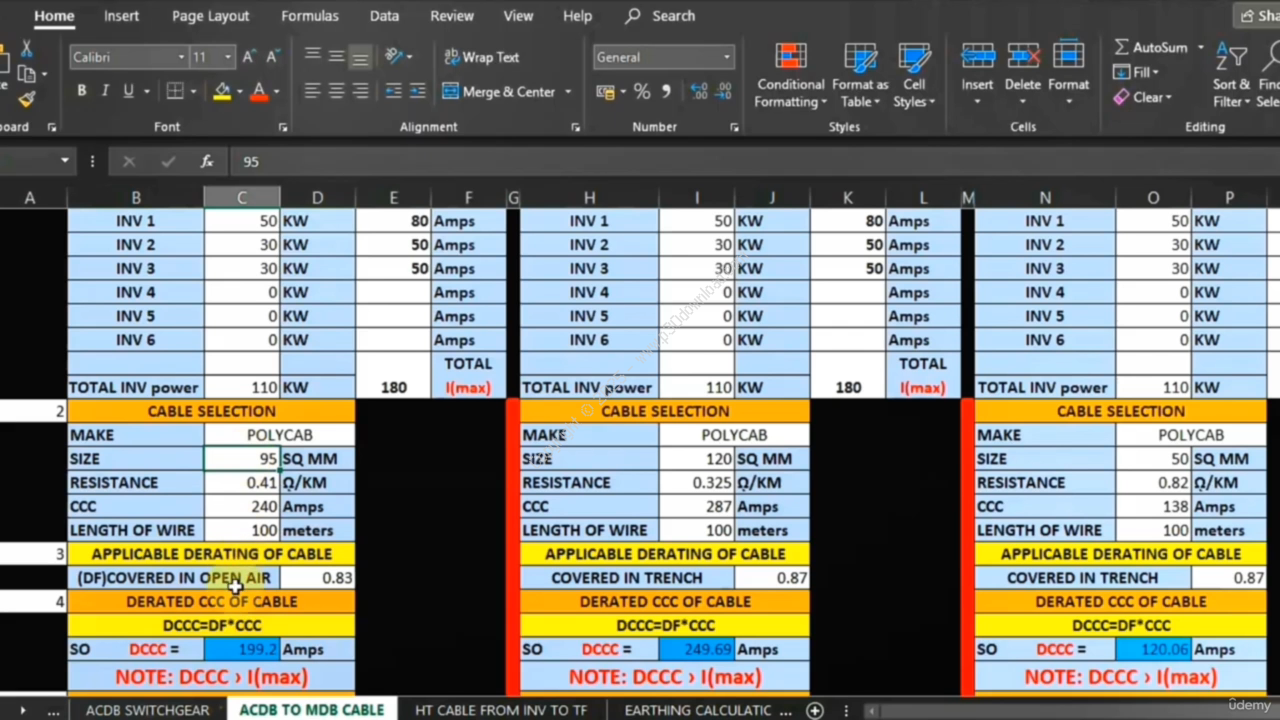Click the Decrease Indent icon
Screen dimensions: 1280x720
pyautogui.click(x=394, y=91)
